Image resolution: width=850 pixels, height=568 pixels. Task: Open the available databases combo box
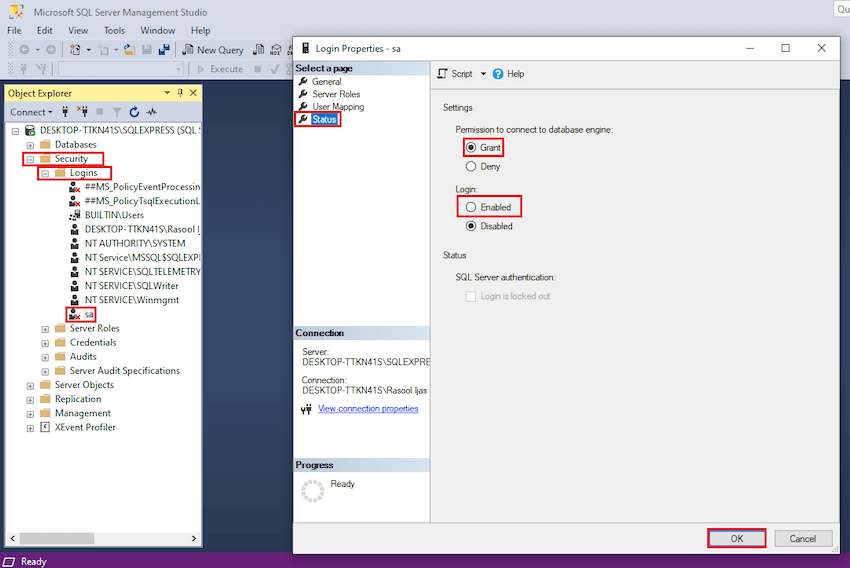[x=121, y=69]
